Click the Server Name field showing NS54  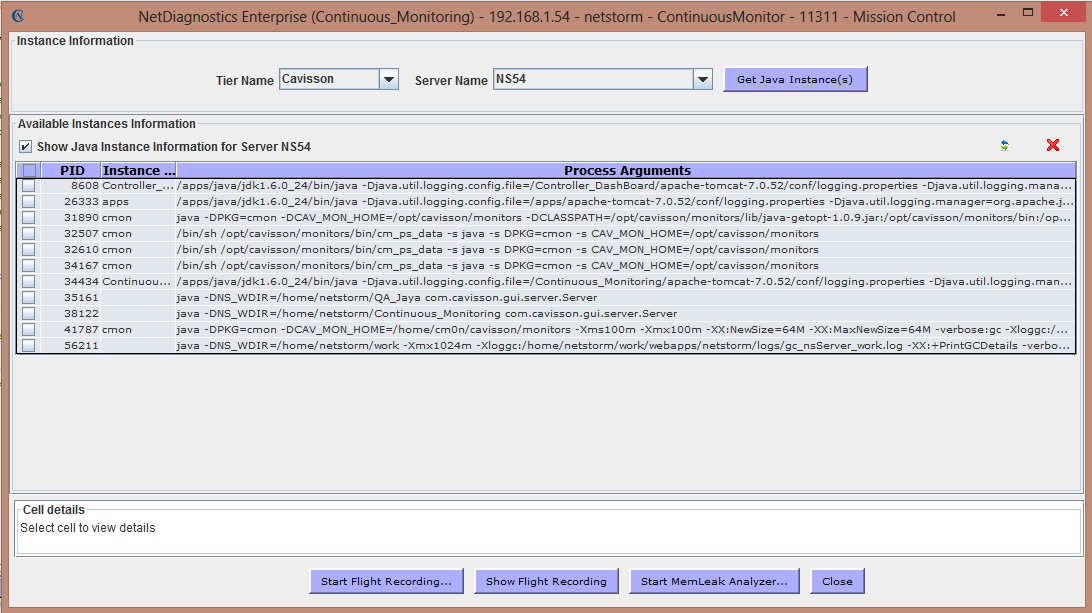(x=593, y=79)
